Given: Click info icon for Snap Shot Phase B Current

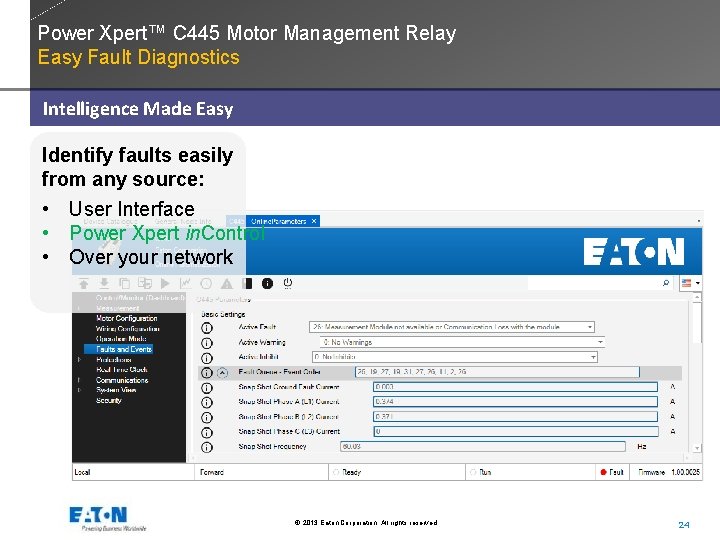Looking at the screenshot, I should coord(207,417).
